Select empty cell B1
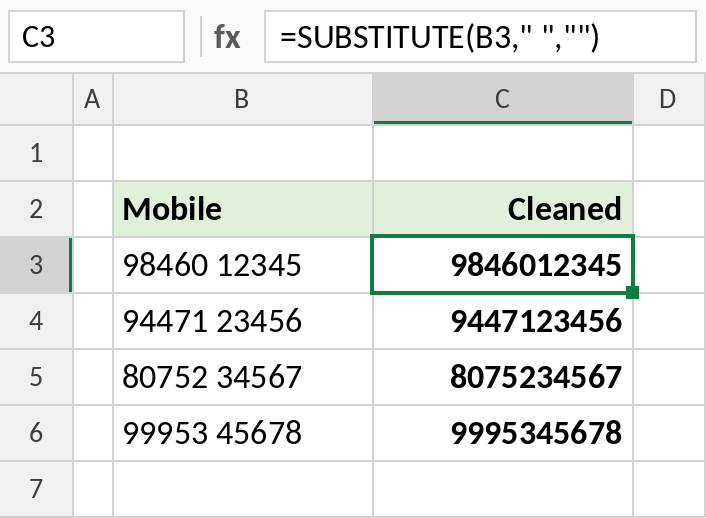 click(x=243, y=153)
